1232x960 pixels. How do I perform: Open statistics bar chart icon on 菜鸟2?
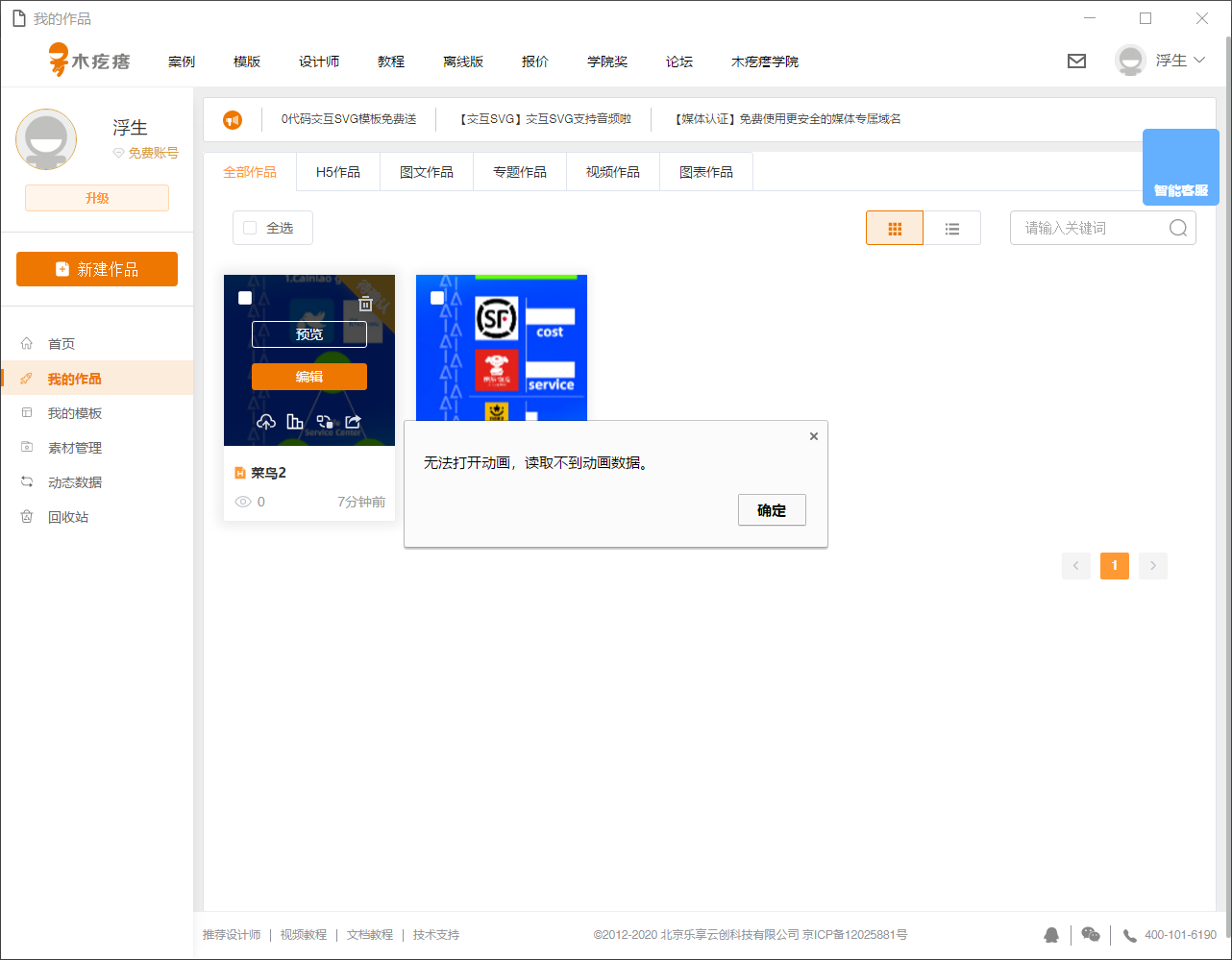295,422
